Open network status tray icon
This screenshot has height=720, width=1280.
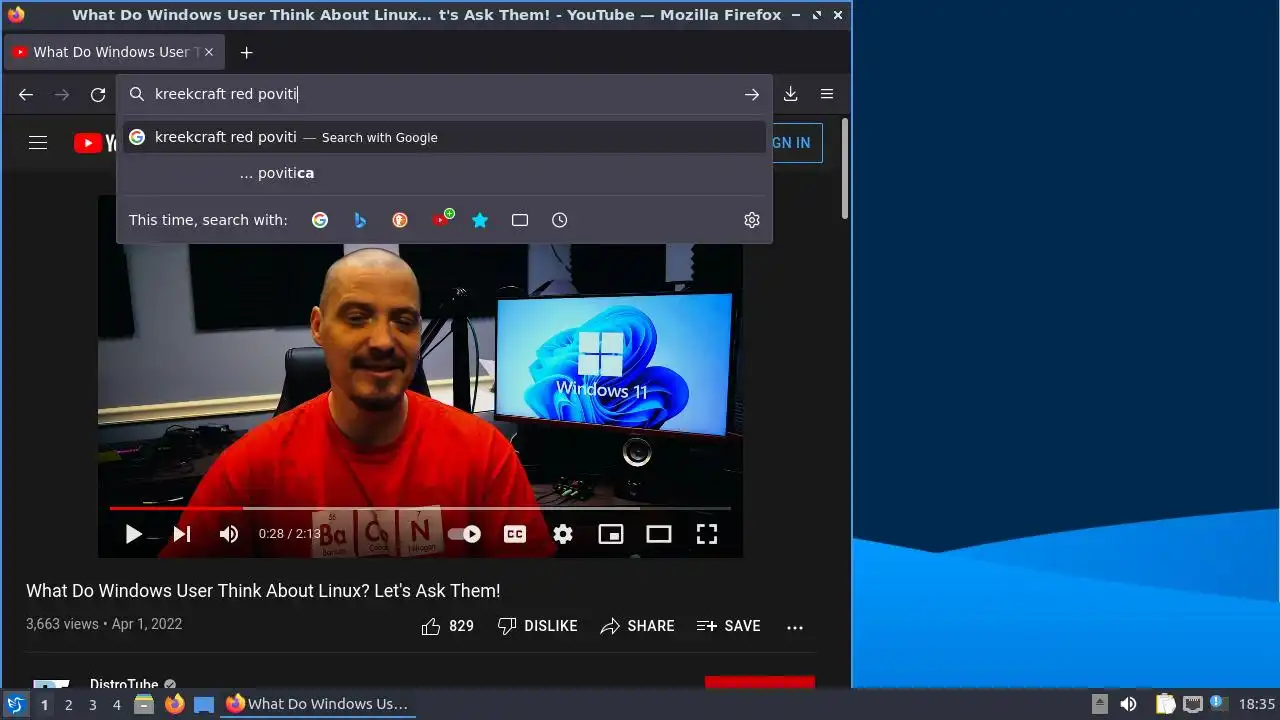(1192, 704)
